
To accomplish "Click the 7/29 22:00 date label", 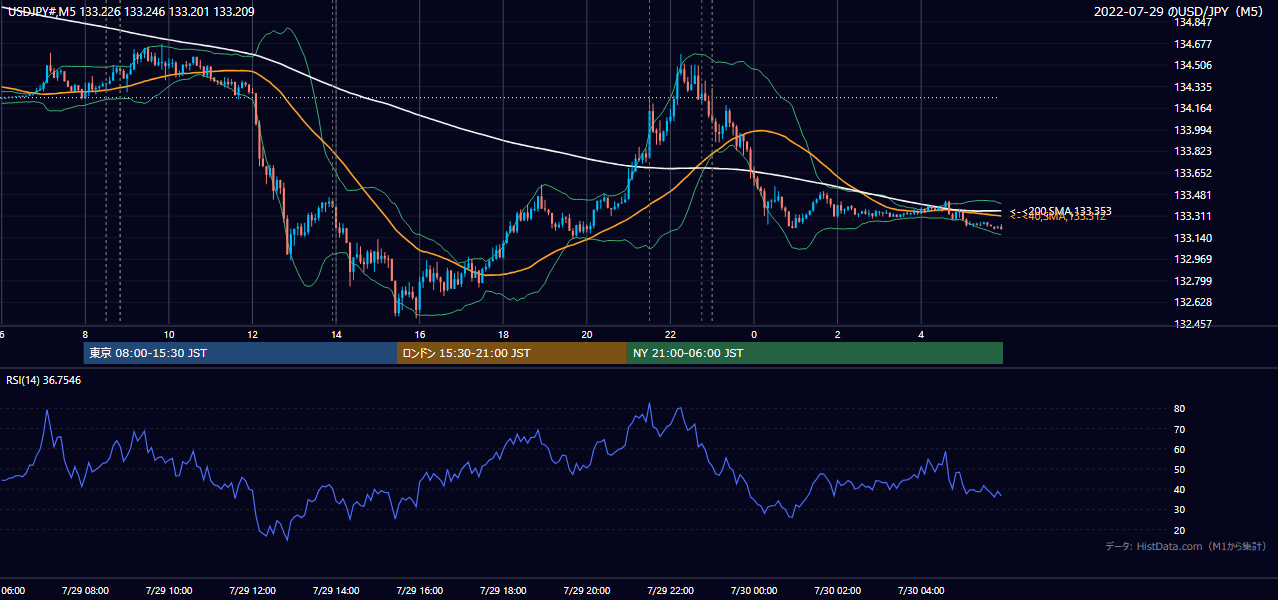I will (x=670, y=590).
